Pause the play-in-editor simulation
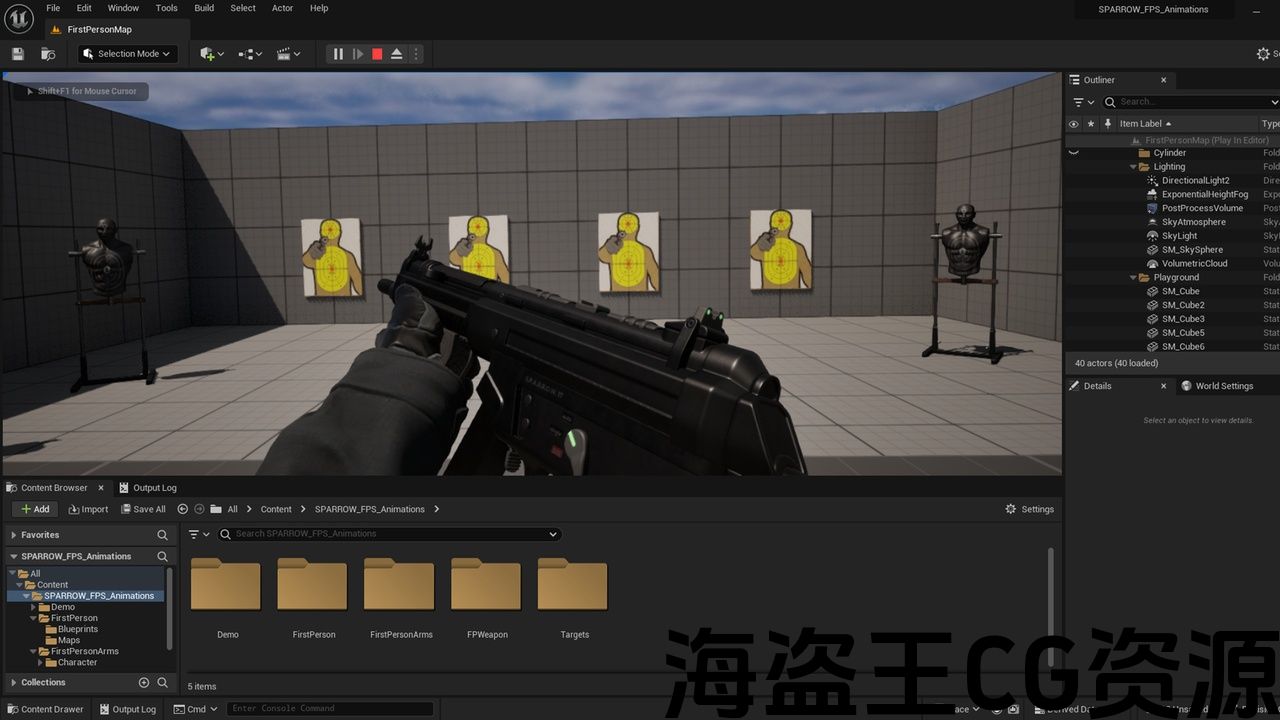Screen dimensions: 1280x720 tap(338, 54)
